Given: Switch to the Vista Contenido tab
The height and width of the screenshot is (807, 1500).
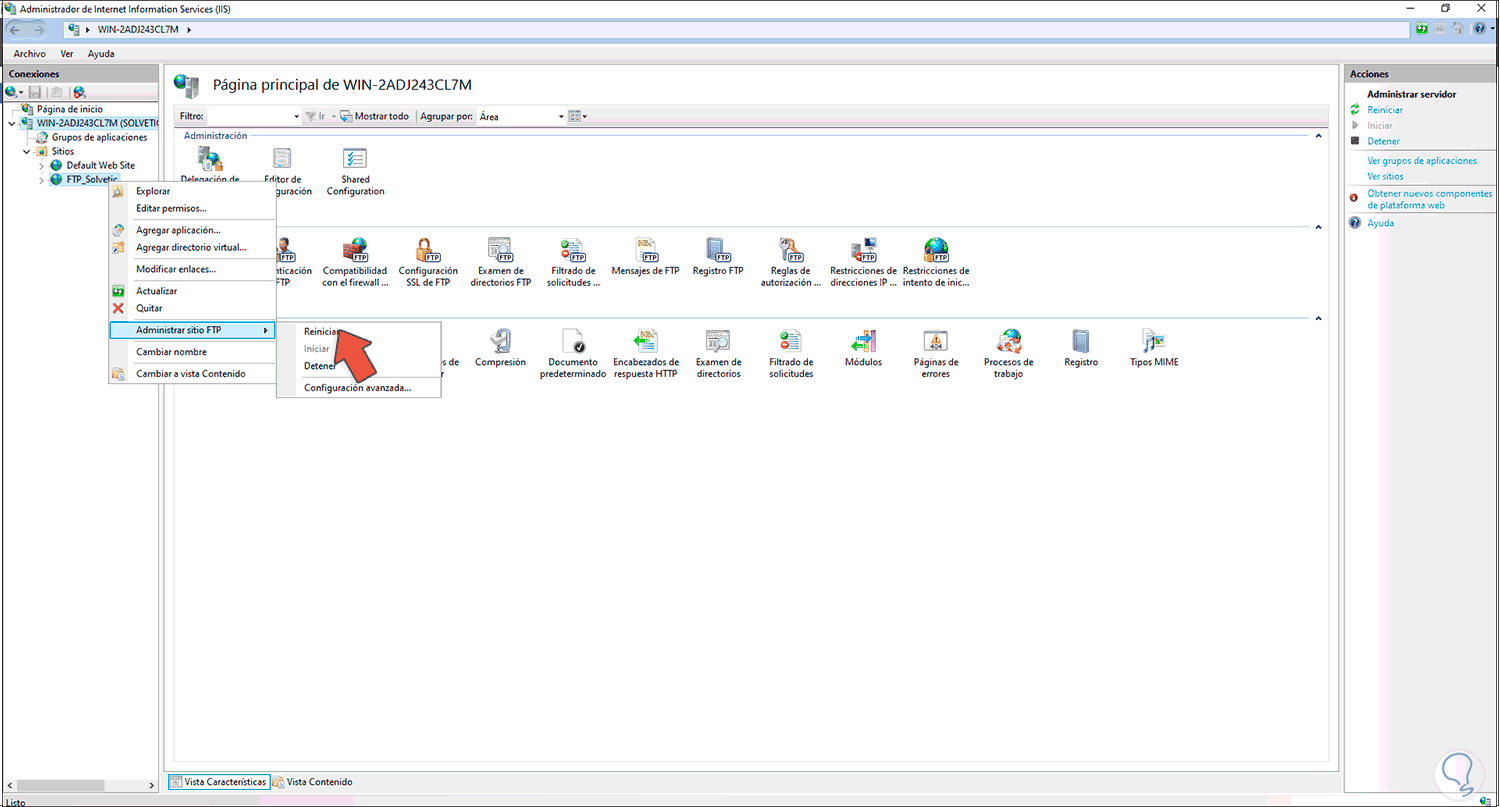Looking at the screenshot, I should tap(313, 782).
